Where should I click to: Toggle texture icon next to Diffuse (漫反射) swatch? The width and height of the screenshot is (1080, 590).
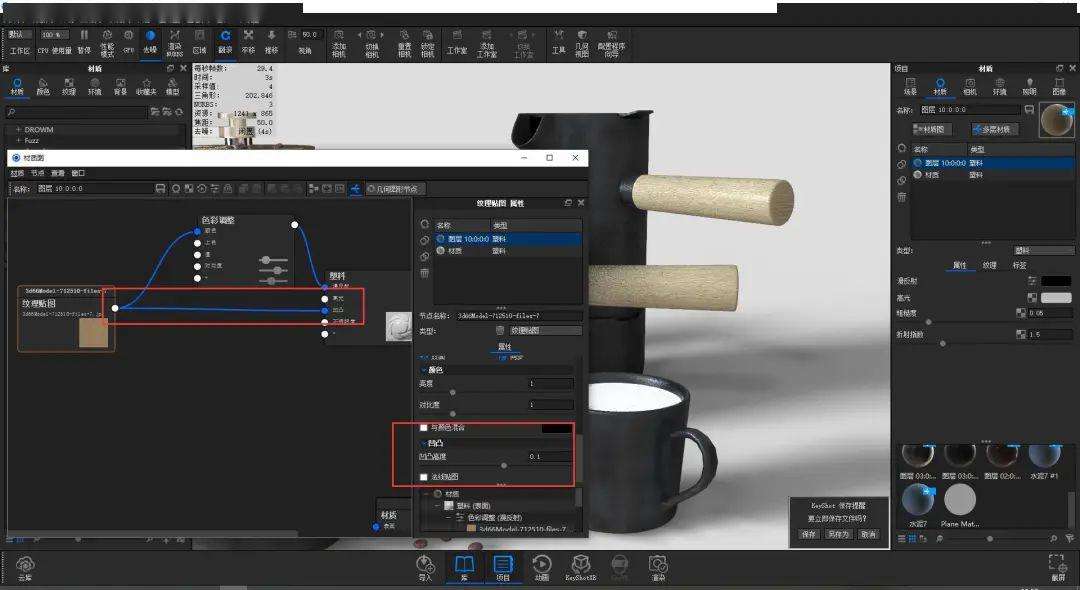pyautogui.click(x=1032, y=281)
